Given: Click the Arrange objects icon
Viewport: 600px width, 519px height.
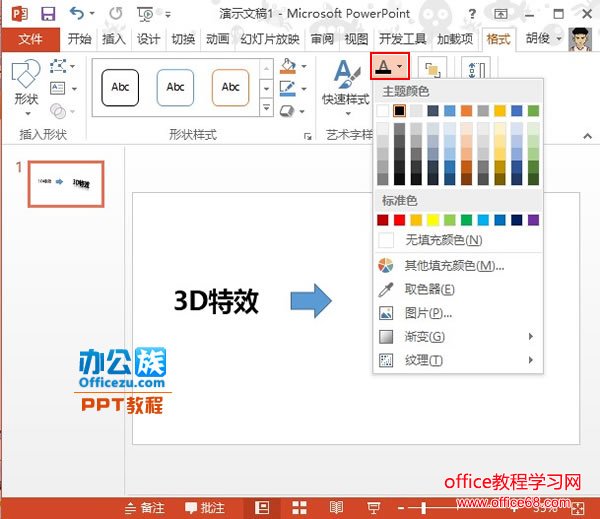Looking at the screenshot, I should tap(432, 69).
